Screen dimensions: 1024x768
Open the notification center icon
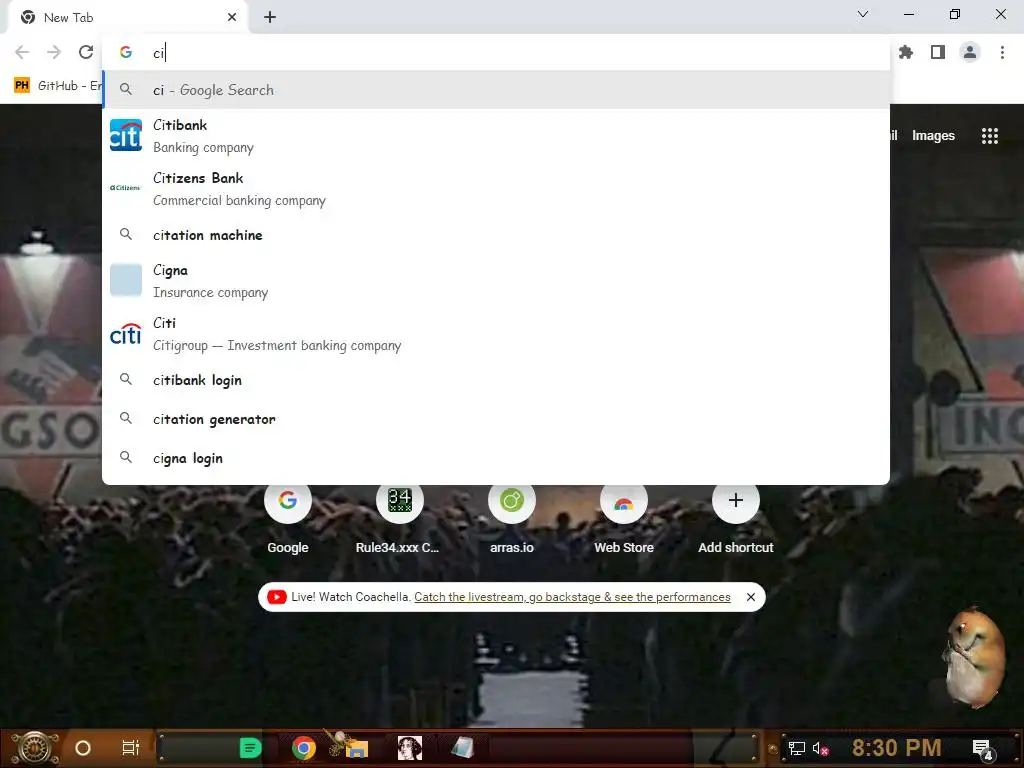click(982, 749)
